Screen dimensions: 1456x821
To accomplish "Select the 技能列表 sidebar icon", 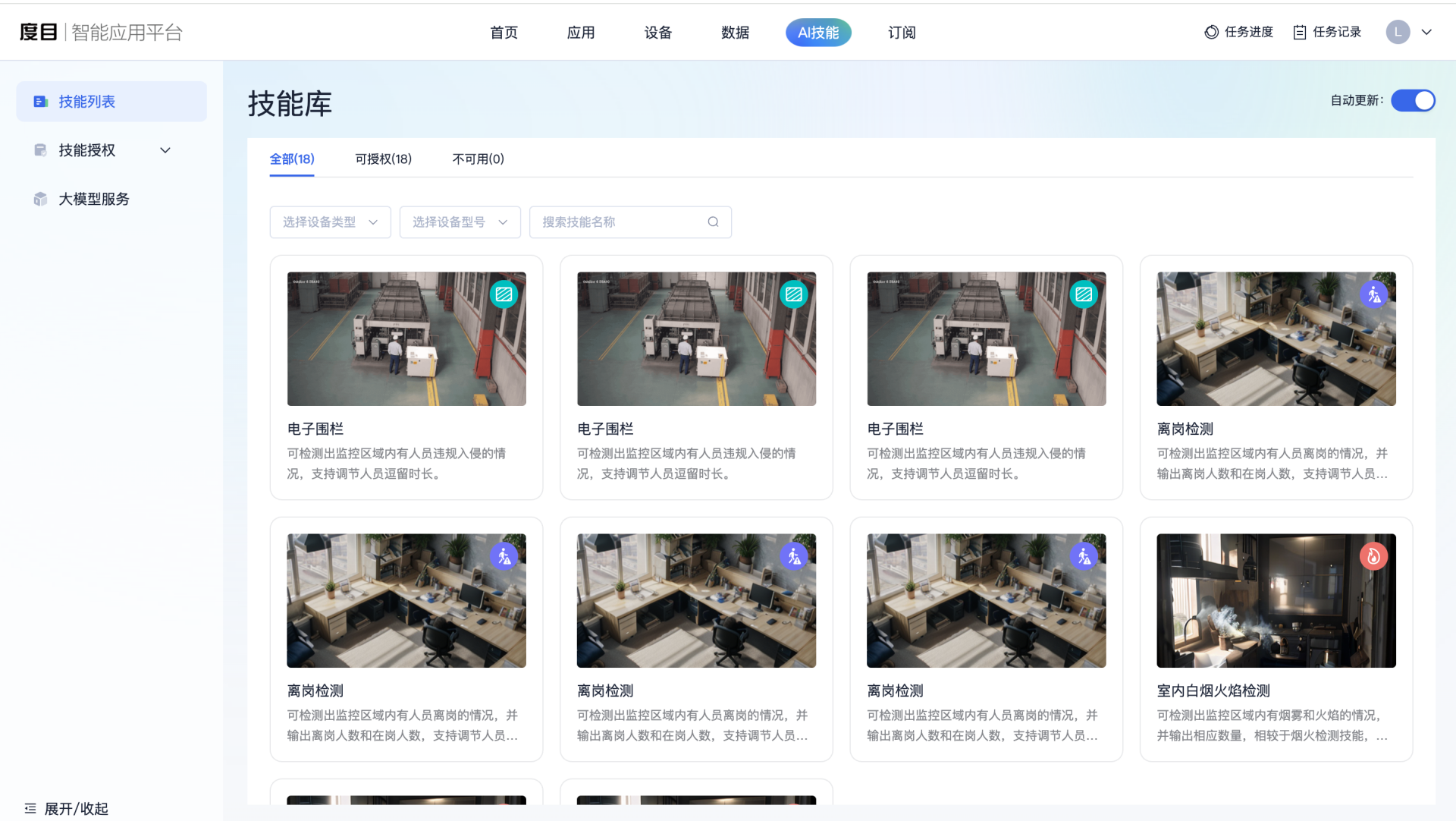I will [x=40, y=101].
